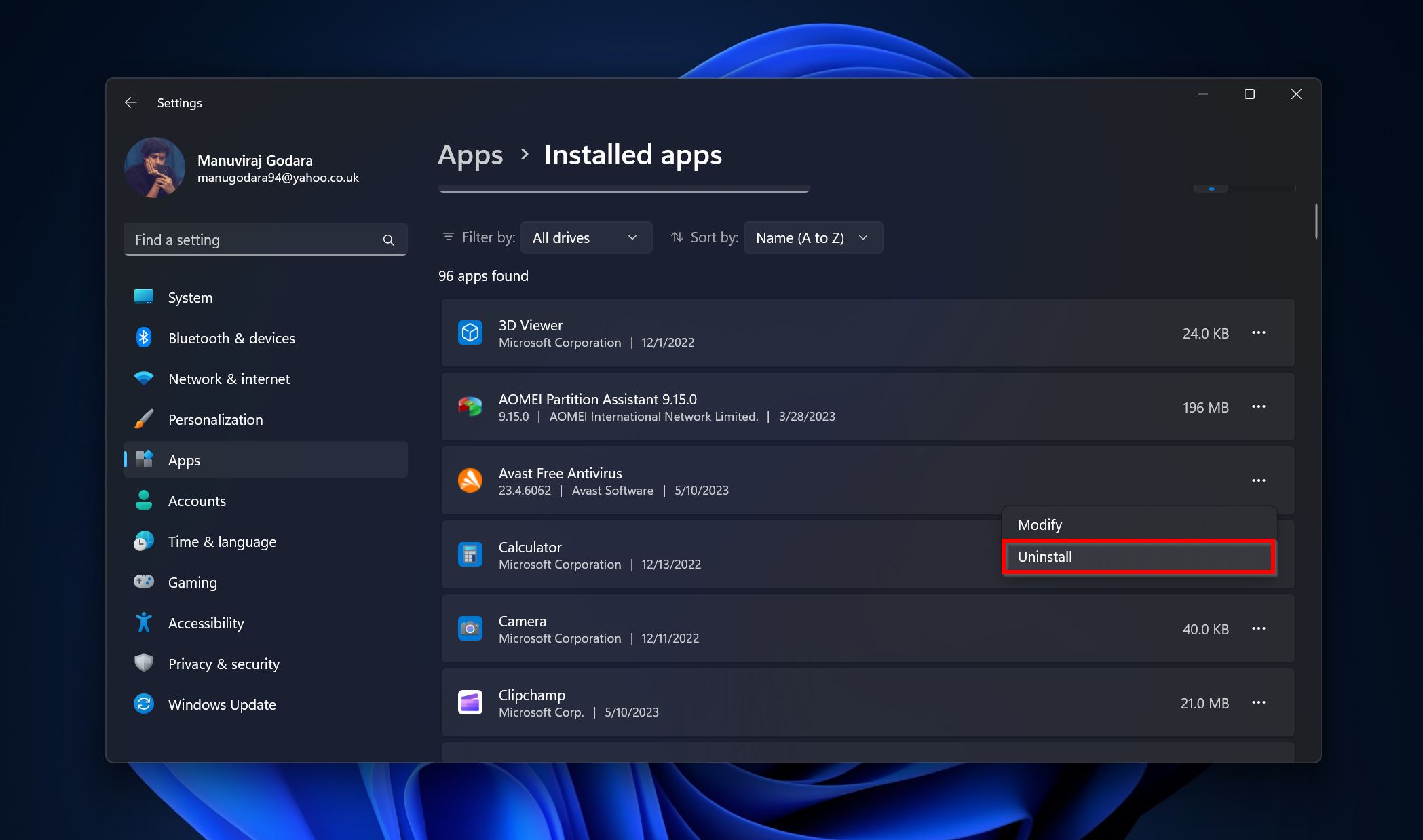Image resolution: width=1423 pixels, height=840 pixels.
Task: Select Modify in the context menu
Action: [1139, 525]
